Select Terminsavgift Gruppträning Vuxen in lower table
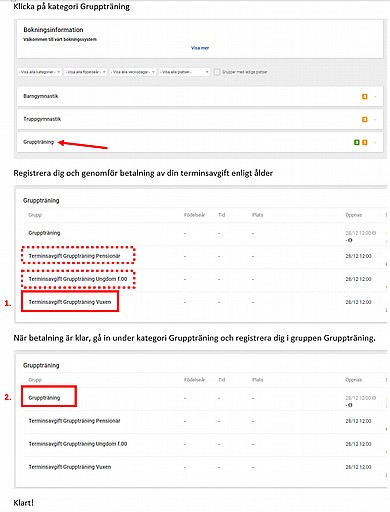The image size is (390, 512). tap(70, 467)
